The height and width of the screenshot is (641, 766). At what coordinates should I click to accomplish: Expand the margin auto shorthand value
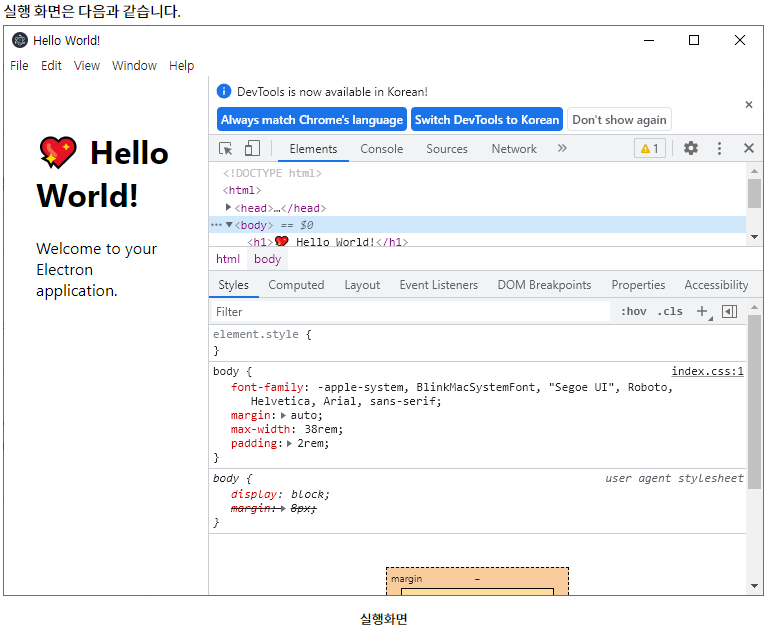pos(283,415)
